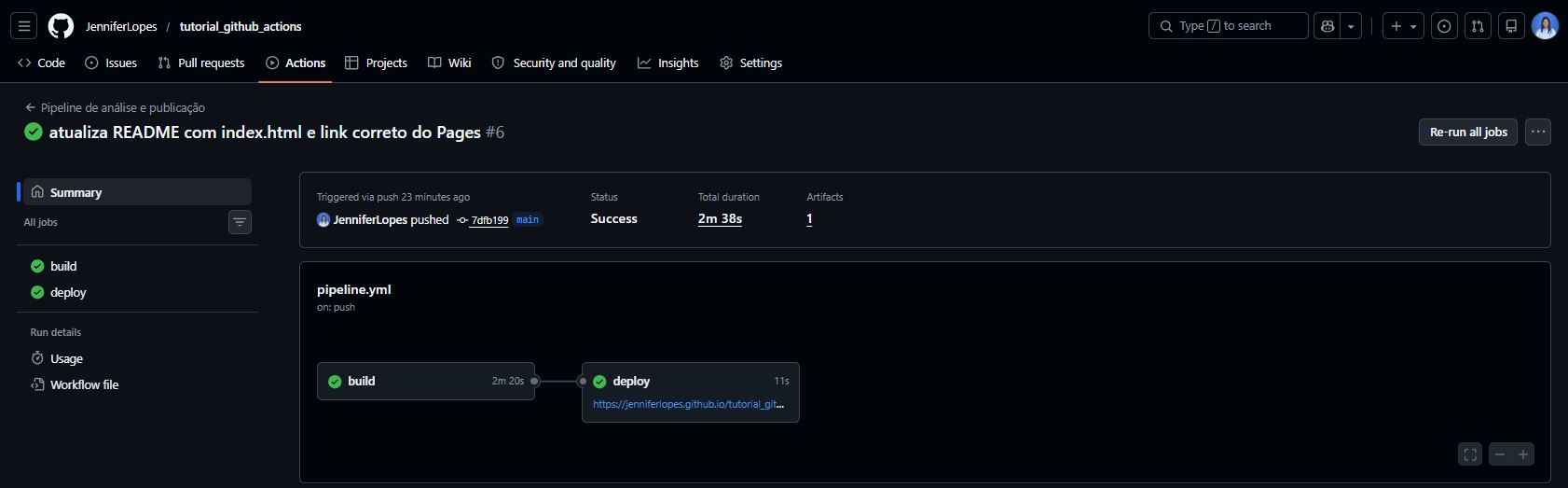Open the user profile avatar menu
This screenshot has height=488, width=1568.
tap(1545, 26)
